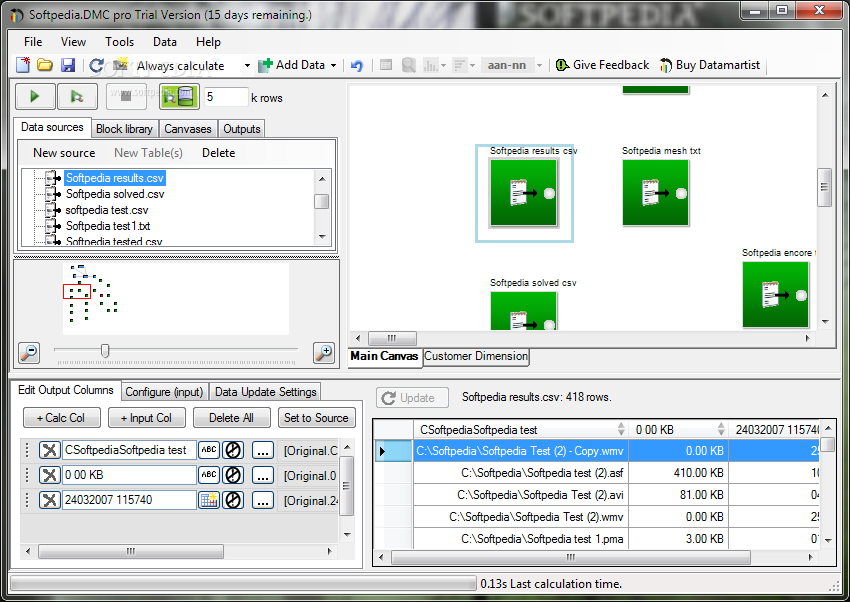This screenshot has height=602, width=850.
Task: Click the New document icon in toolbar
Action: tap(23, 65)
